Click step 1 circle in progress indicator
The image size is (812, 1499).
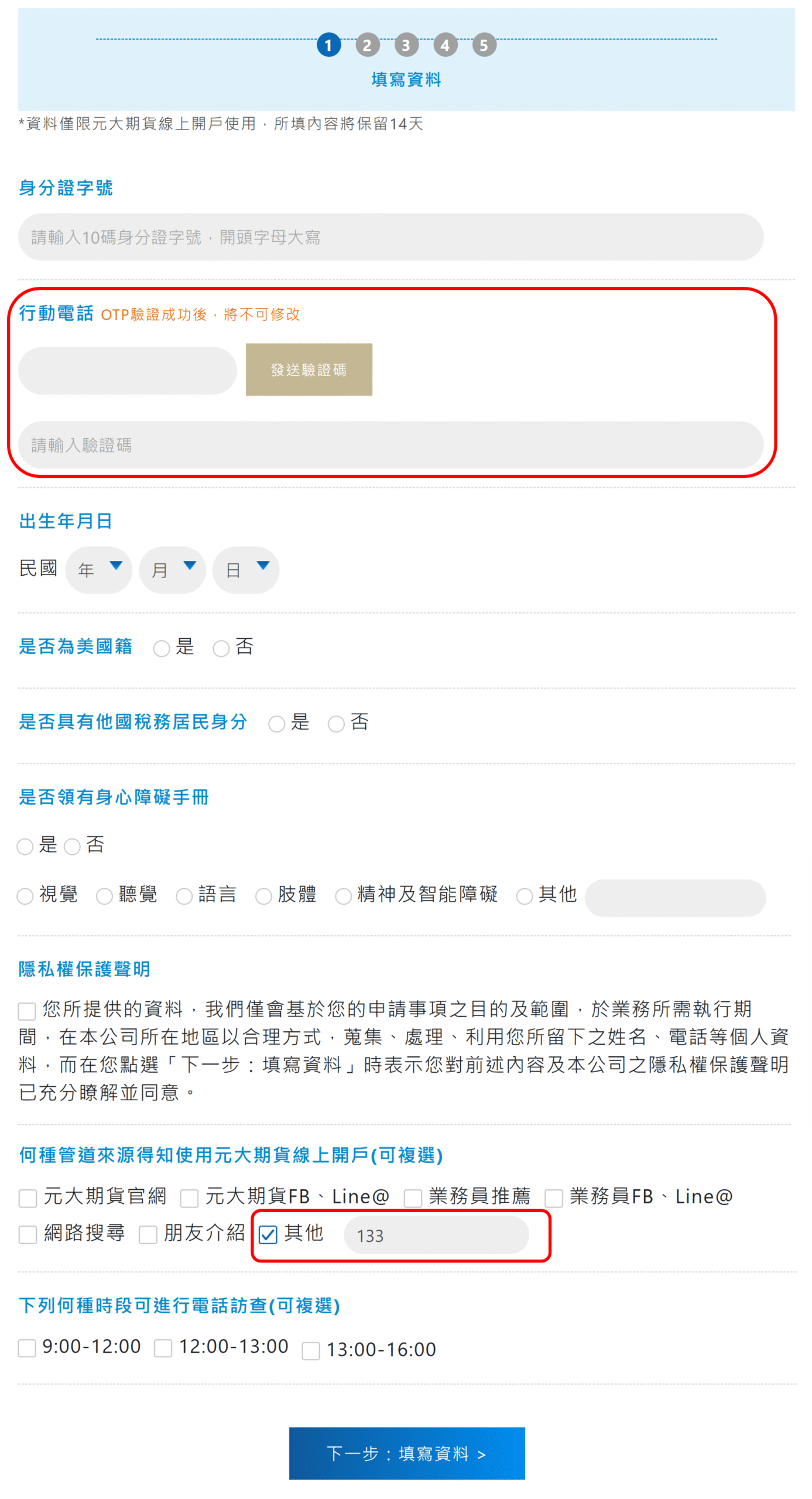pos(328,45)
